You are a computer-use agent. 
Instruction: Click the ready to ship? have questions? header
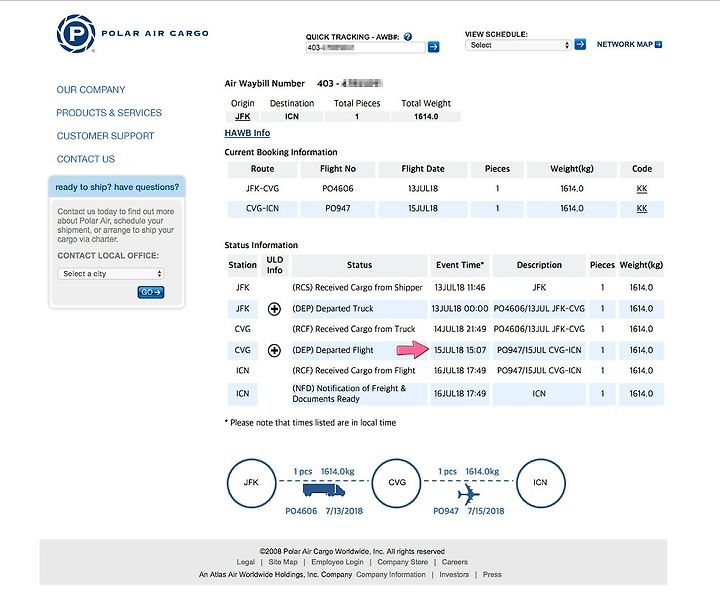click(x=117, y=187)
